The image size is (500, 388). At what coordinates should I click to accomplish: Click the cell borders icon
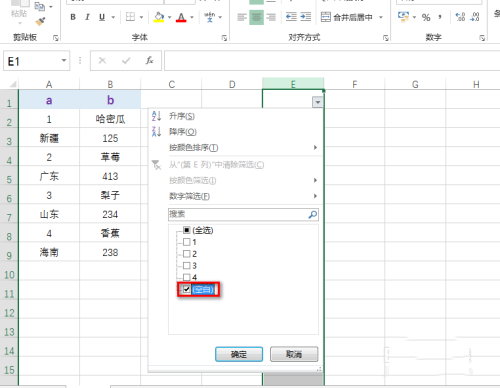[x=130, y=17]
